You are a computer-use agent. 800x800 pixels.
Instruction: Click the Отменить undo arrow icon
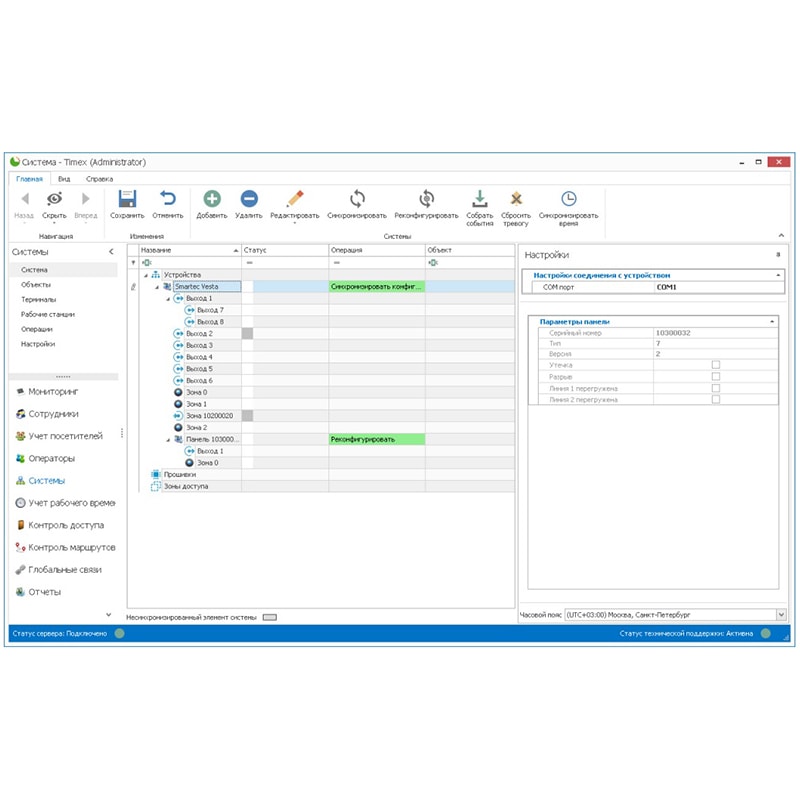click(x=167, y=199)
